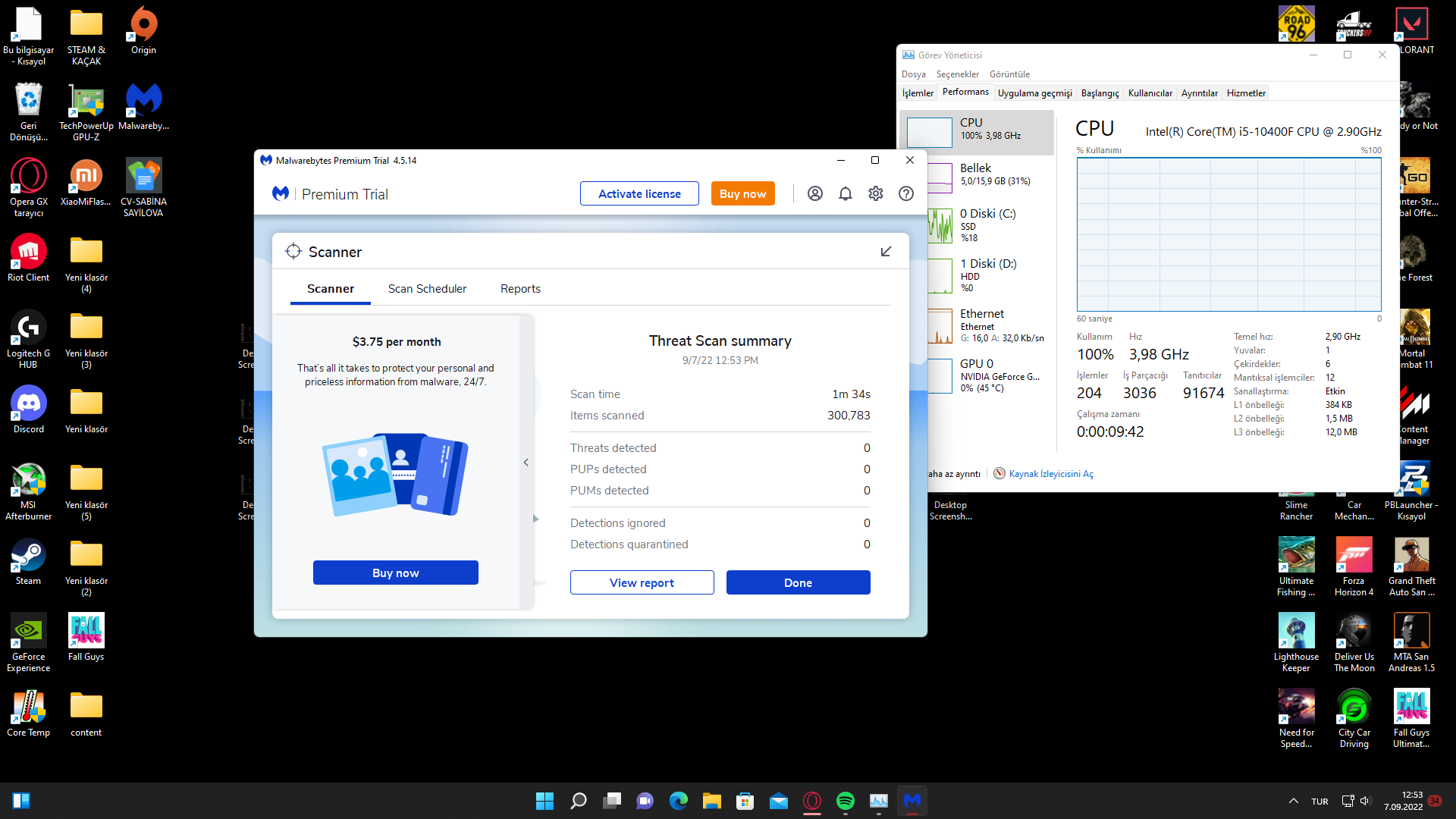Switch to Reports tab in Malwarebytes
Screen dimensions: 1456x819
520,289
